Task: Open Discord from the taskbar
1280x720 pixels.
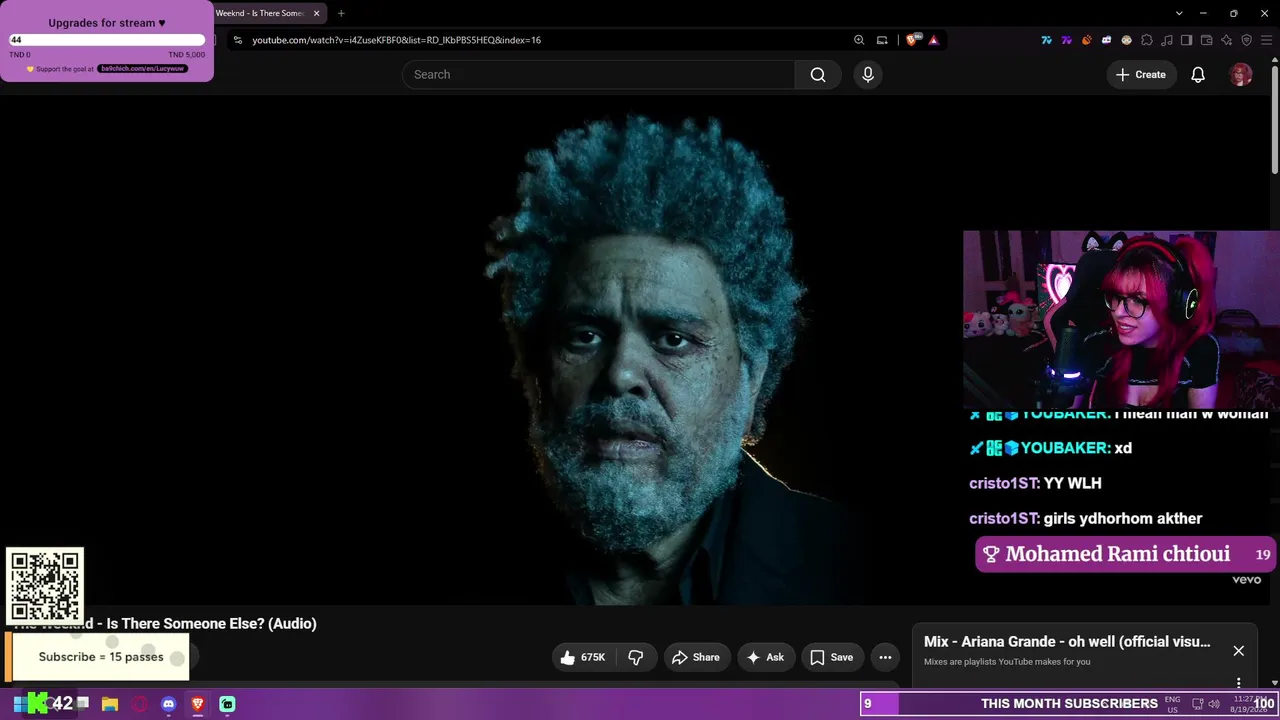Action: (168, 704)
